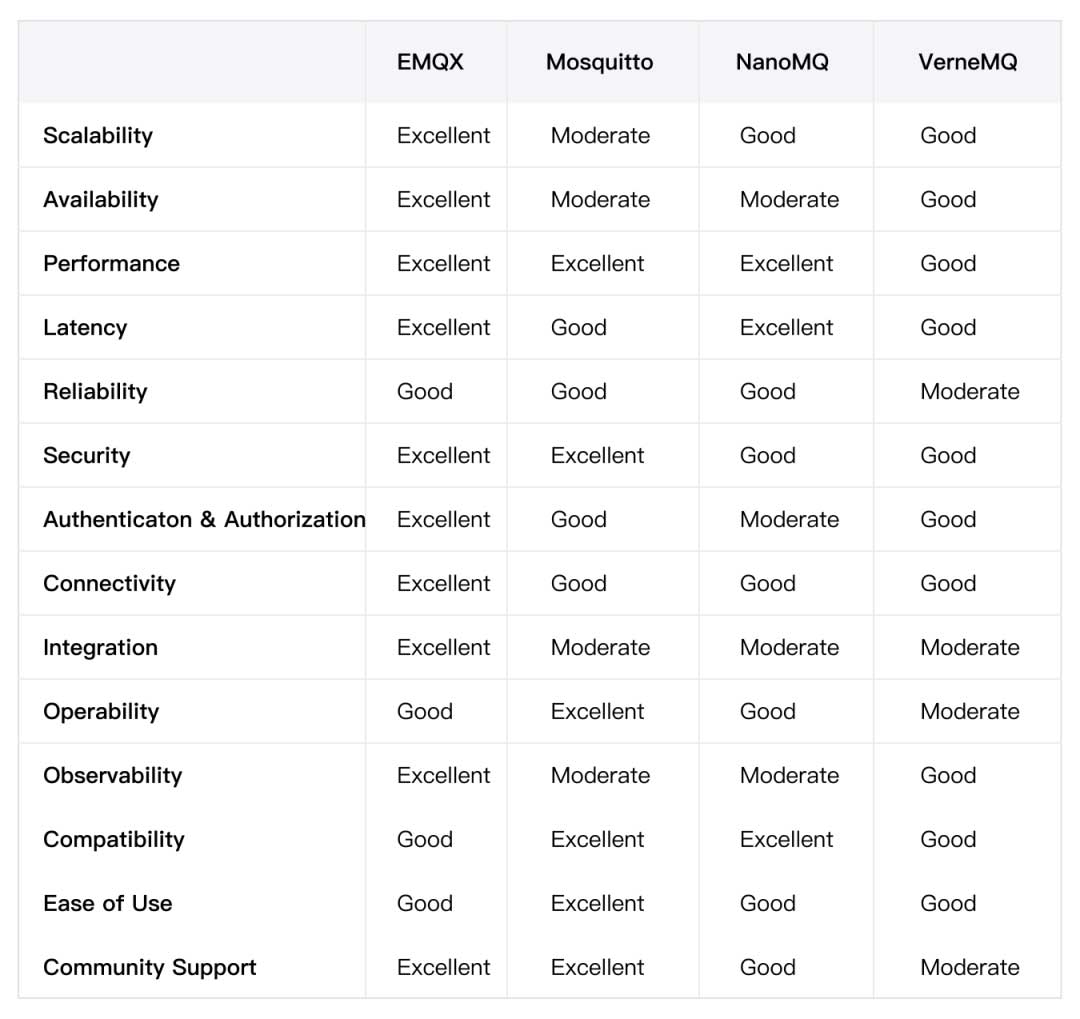The image size is (1080, 1019).
Task: Click the Reliability row label
Action: (x=95, y=391)
